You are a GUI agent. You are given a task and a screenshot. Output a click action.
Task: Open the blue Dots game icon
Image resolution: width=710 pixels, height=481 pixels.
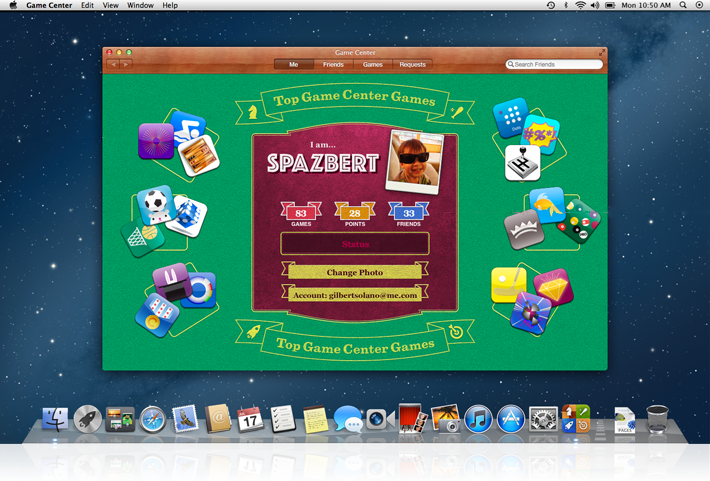511,117
